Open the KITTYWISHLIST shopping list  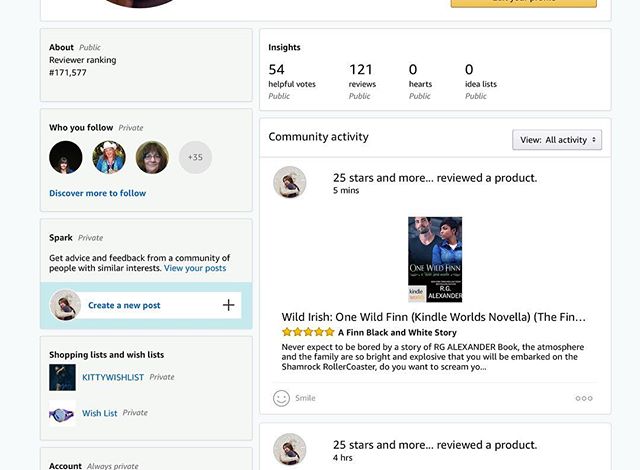pyautogui.click(x=113, y=377)
